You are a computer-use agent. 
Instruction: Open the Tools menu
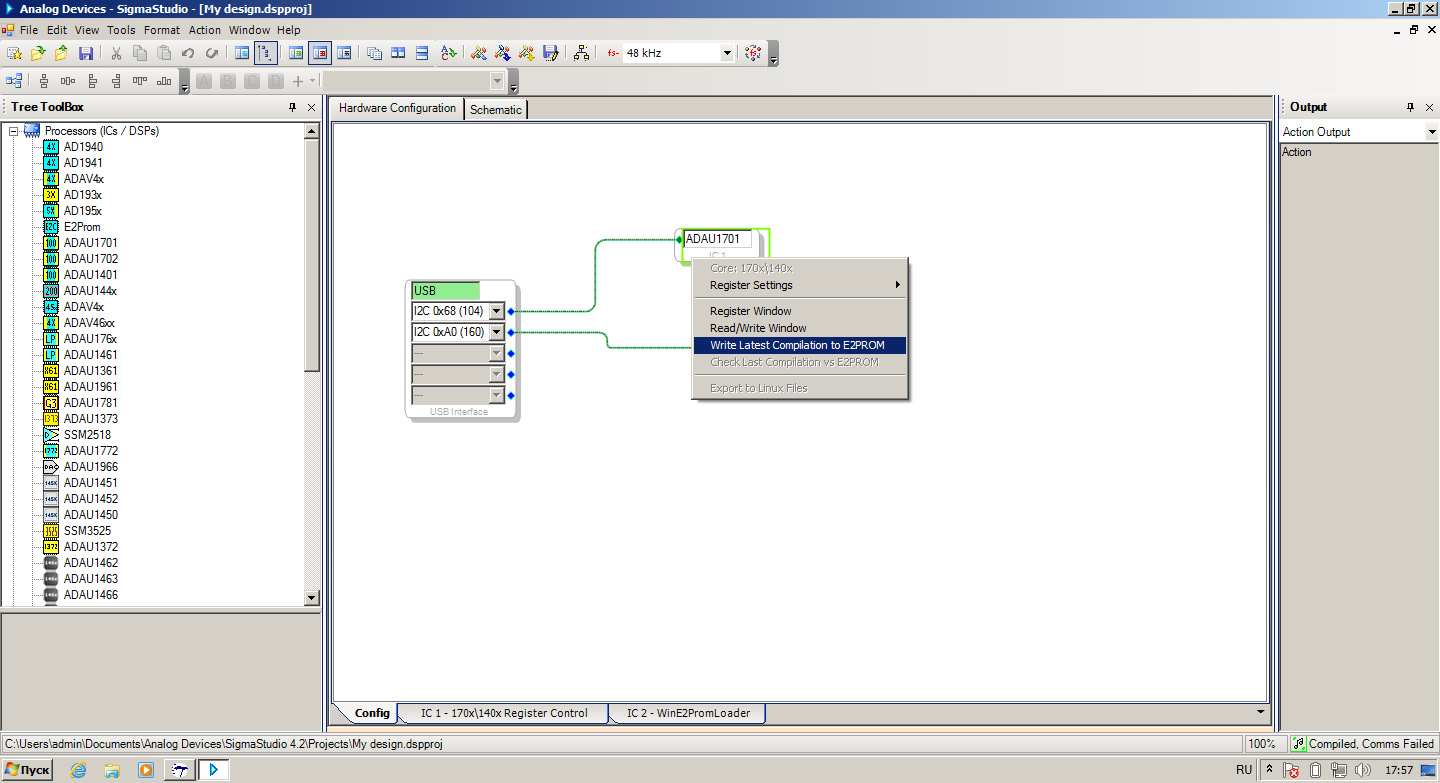click(x=121, y=30)
